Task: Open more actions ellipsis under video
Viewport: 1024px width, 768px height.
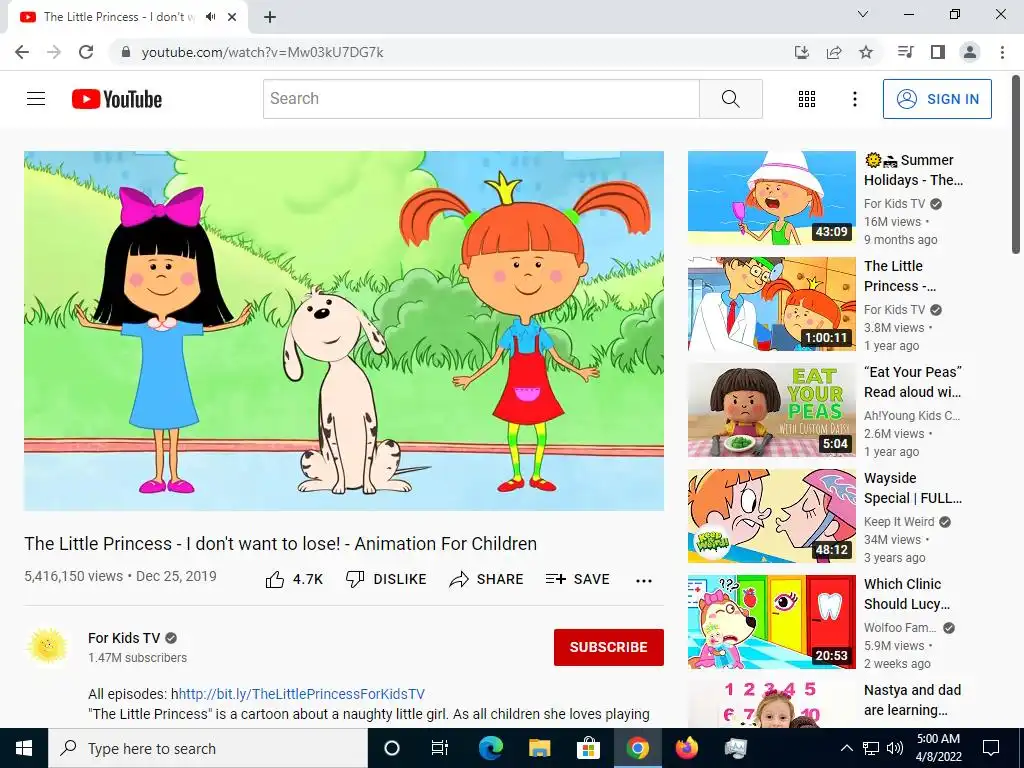Action: [x=644, y=581]
